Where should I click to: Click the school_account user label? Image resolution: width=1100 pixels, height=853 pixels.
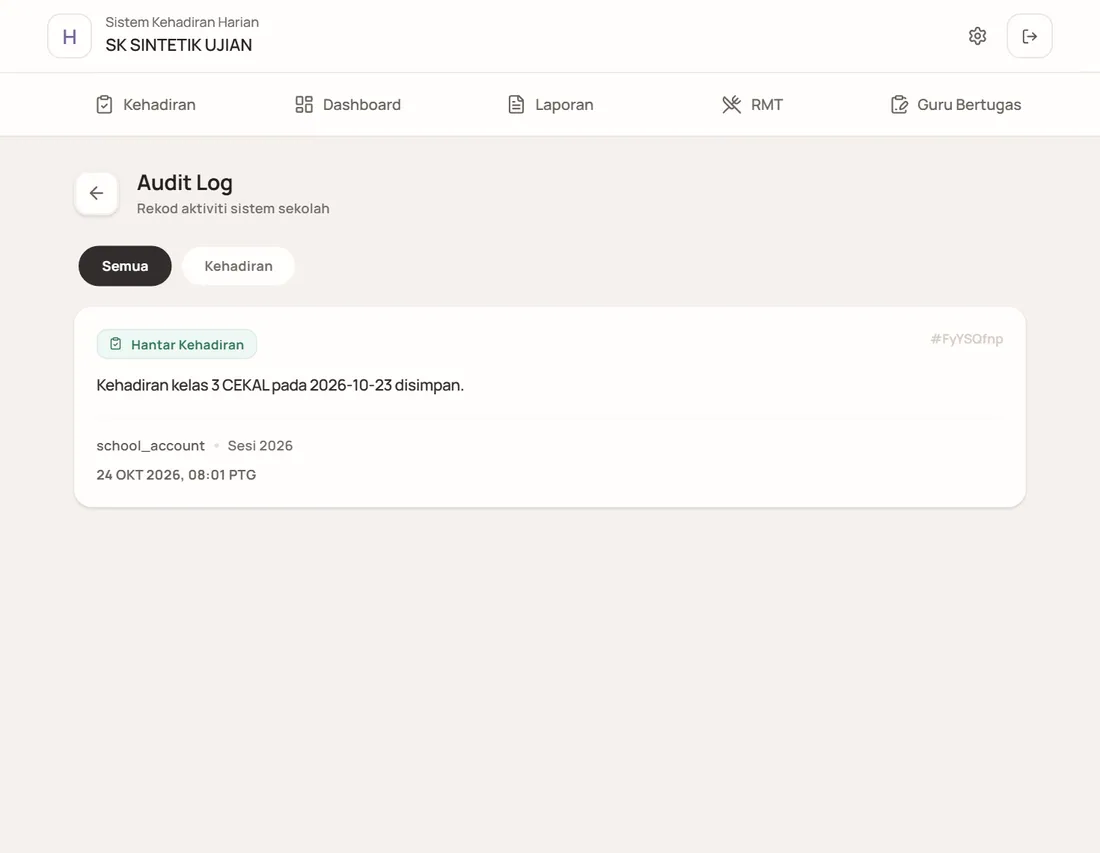pos(151,445)
